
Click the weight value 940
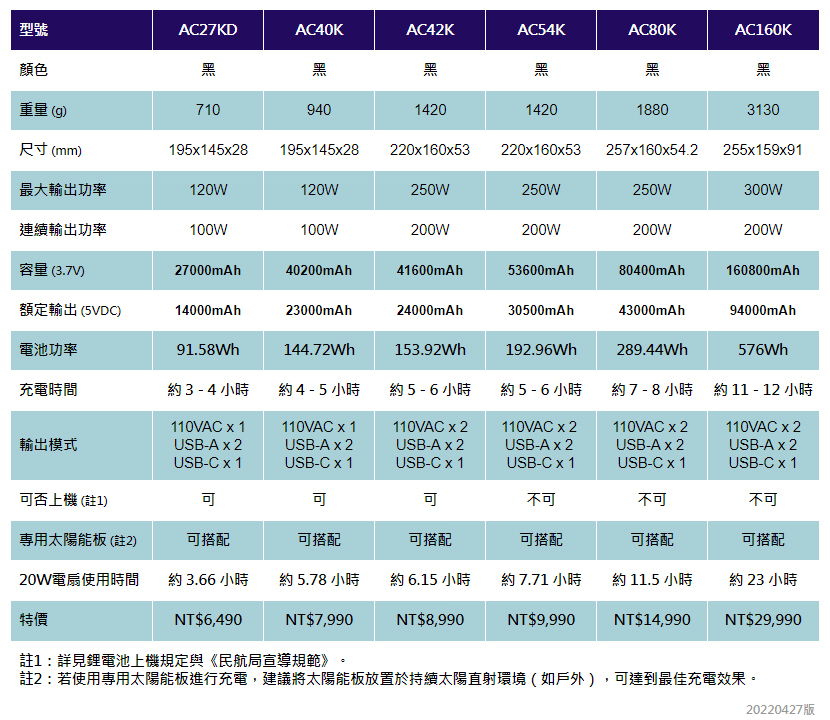[319, 110]
